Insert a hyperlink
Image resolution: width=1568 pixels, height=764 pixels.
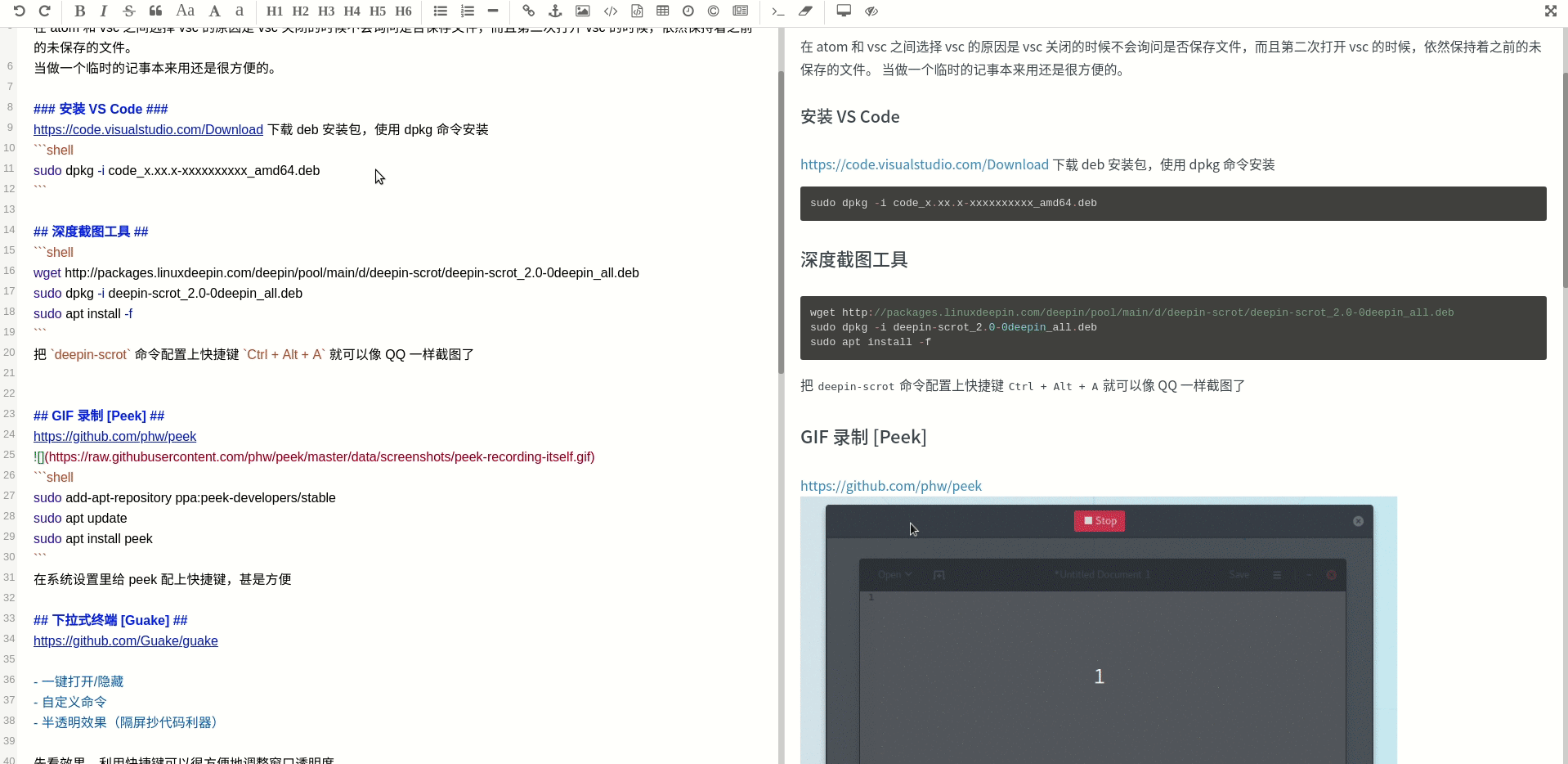[529, 11]
